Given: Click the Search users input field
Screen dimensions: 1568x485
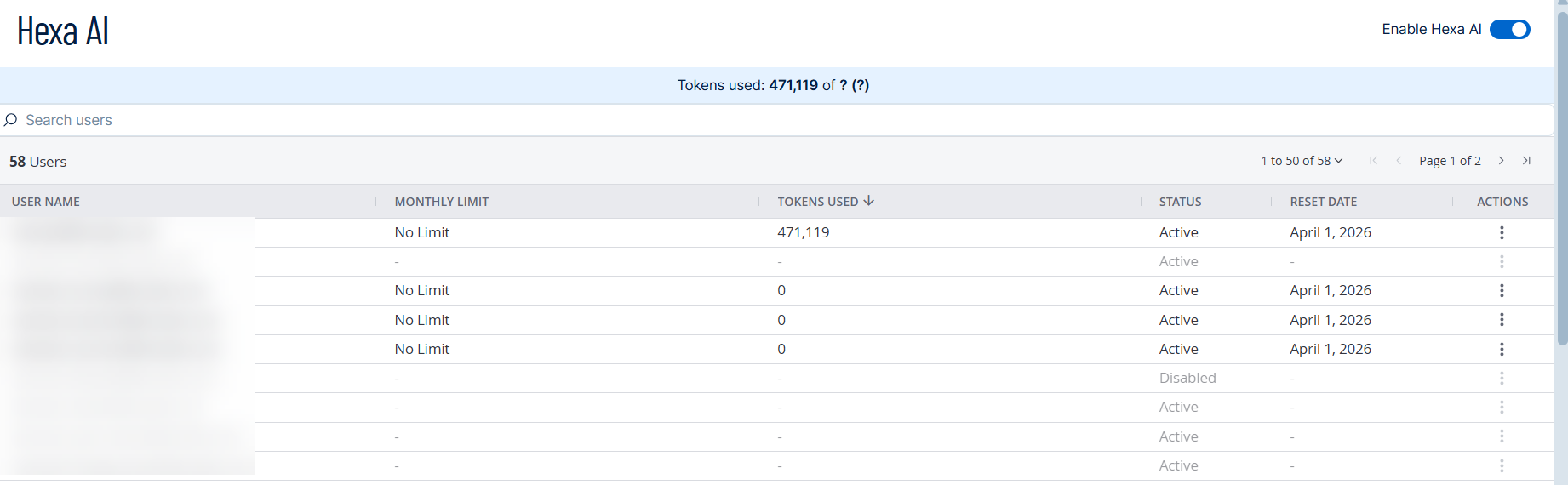Looking at the screenshot, I should click(776, 120).
